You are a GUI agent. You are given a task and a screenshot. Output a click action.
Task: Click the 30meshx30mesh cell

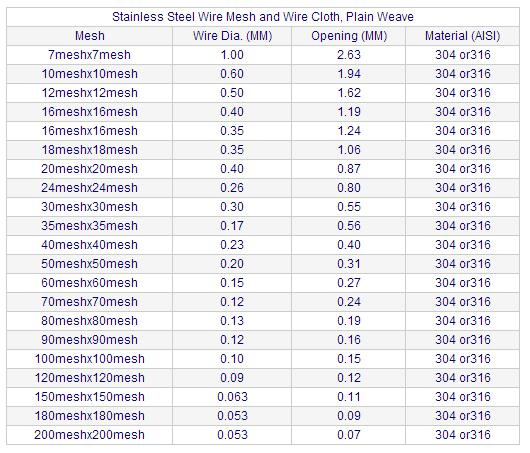click(90, 207)
